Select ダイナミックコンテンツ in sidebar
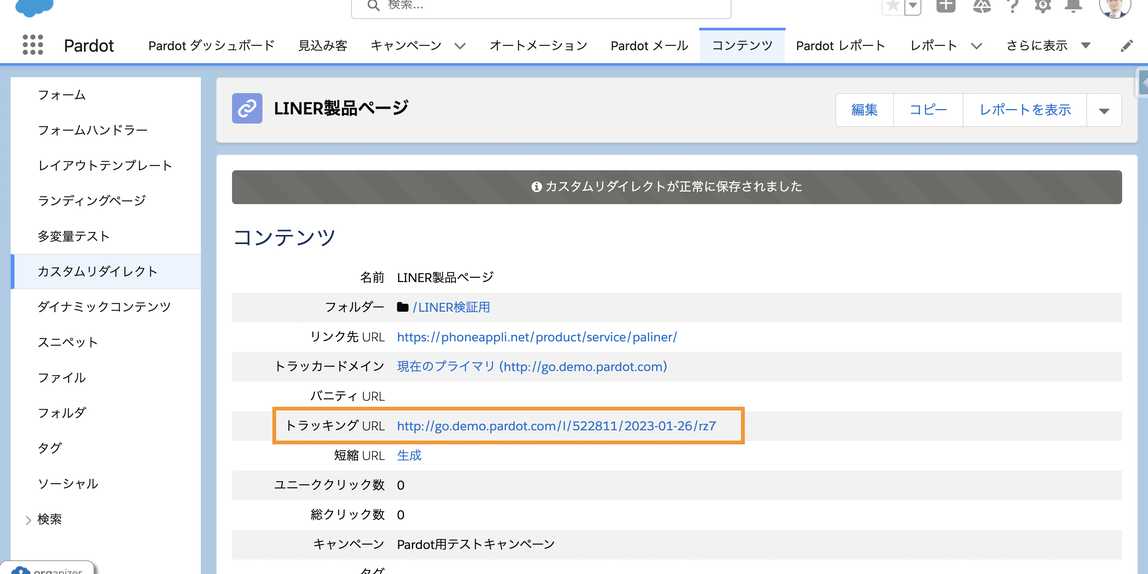The image size is (1148, 574). [x=105, y=307]
